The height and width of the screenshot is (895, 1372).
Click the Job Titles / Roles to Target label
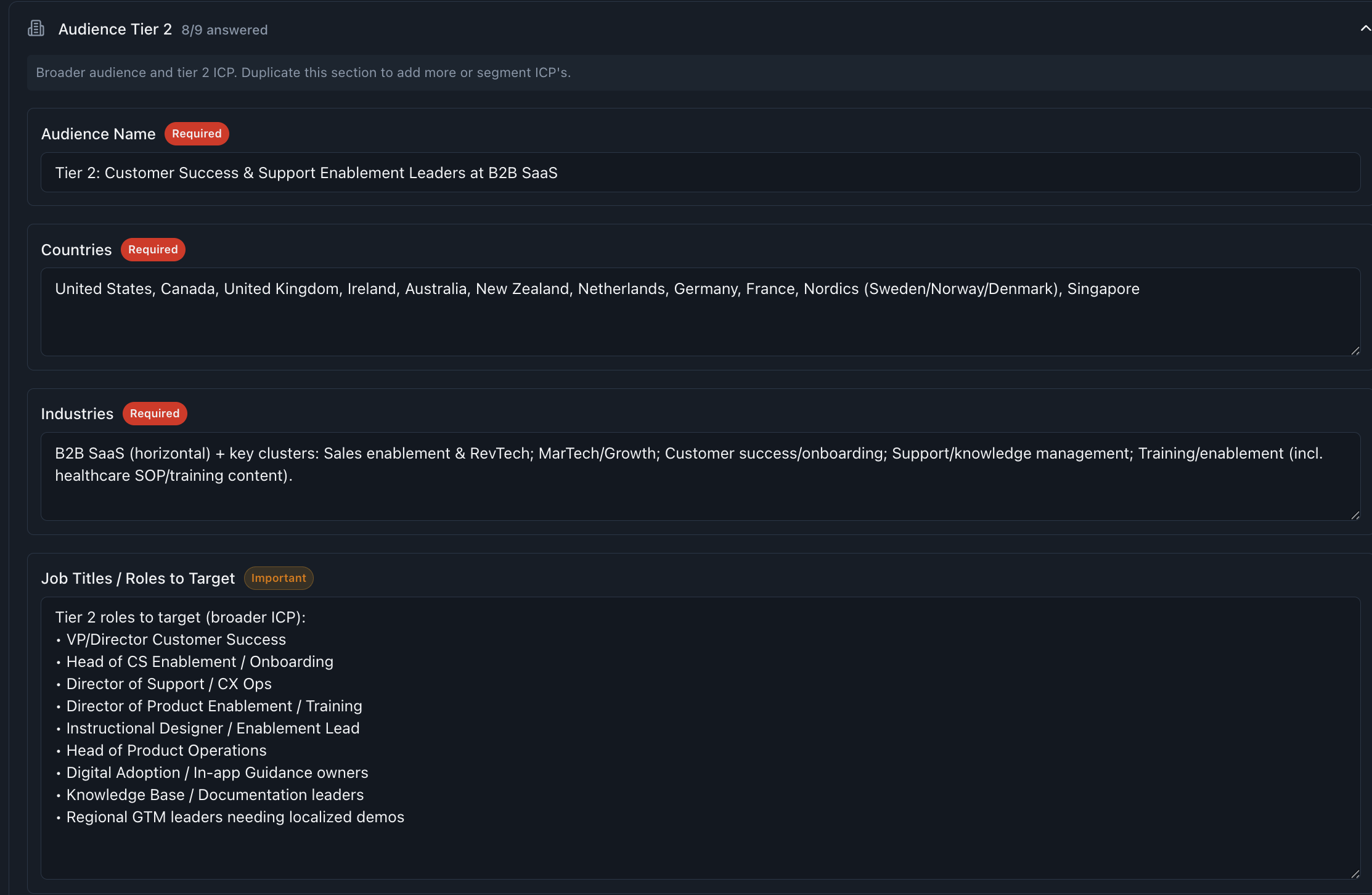(138, 578)
